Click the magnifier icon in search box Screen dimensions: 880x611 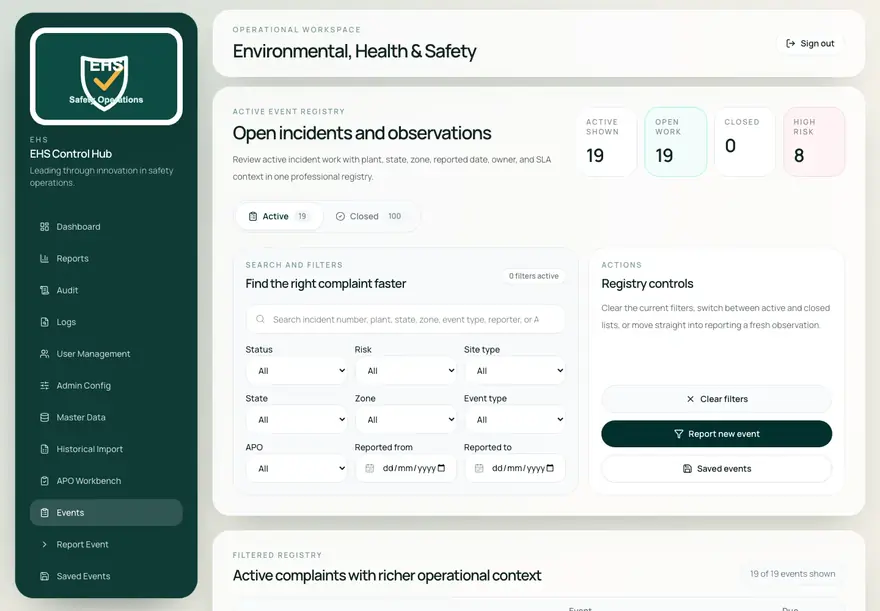[x=260, y=319]
